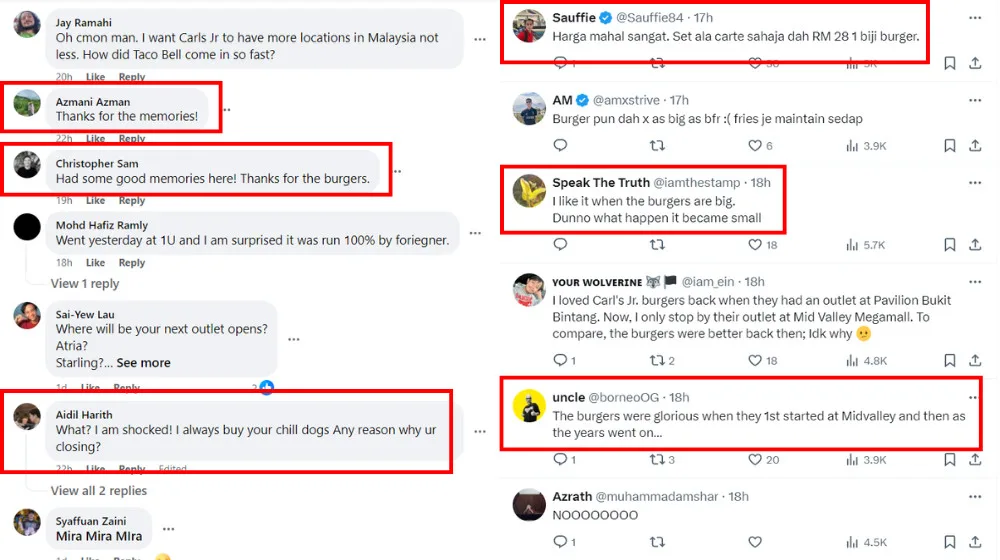Toggle heart on uncle borneoOG's tweet
Viewport: 1000px width, 560px height.
pyautogui.click(x=755, y=460)
